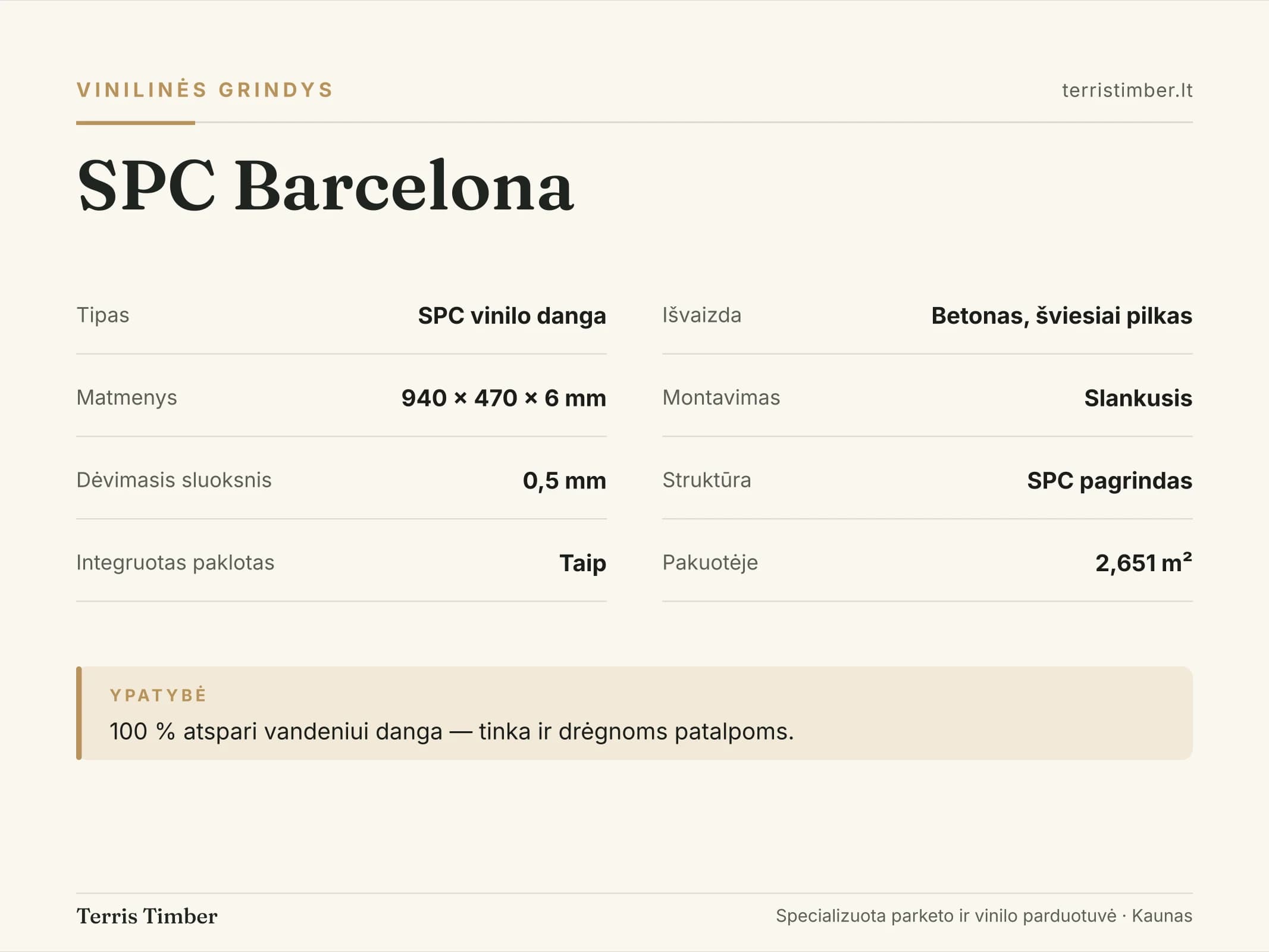Viewport: 1269px width, 952px height.
Task: Click the SPC pagrindas value
Action: coord(1110,481)
